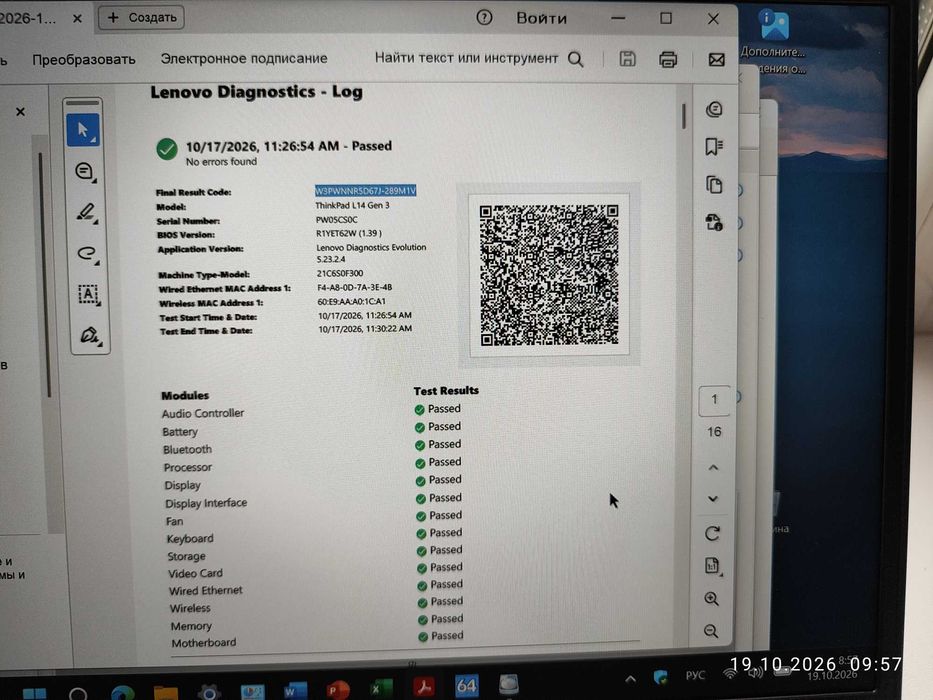This screenshot has width=933, height=700.
Task: Open the page thumbnails copy icon
Action: tap(714, 185)
